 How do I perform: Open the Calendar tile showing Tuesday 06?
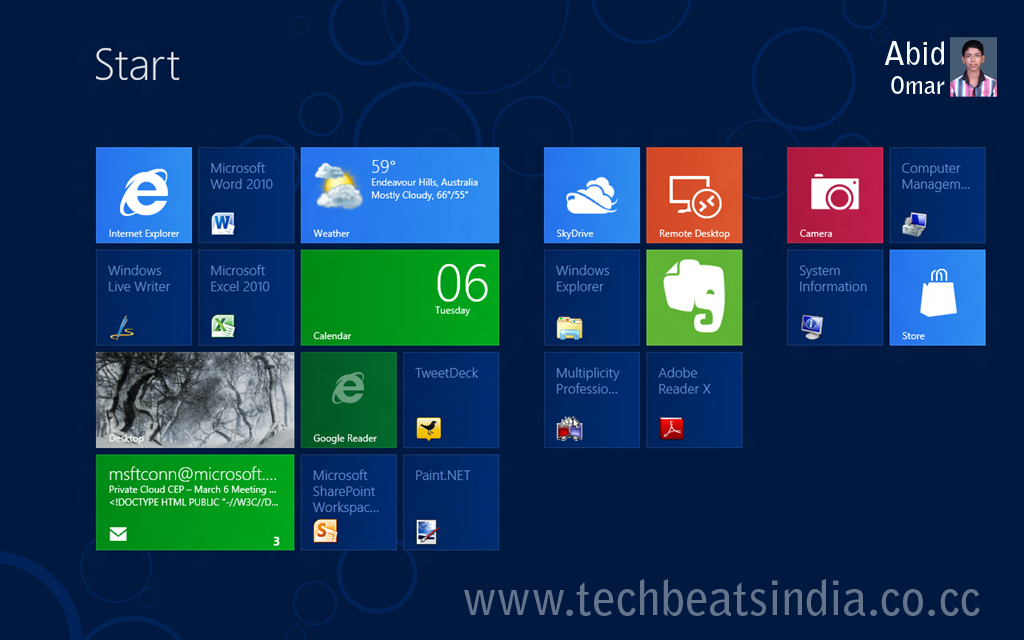point(399,297)
